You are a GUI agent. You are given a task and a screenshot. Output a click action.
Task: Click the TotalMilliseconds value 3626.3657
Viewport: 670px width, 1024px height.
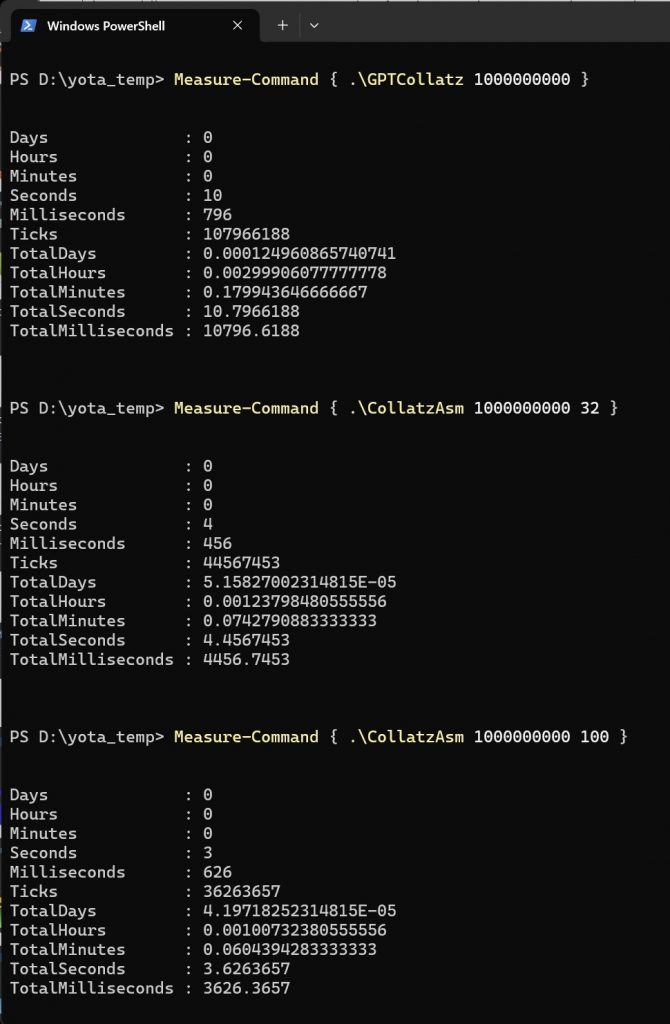pyautogui.click(x=246, y=987)
